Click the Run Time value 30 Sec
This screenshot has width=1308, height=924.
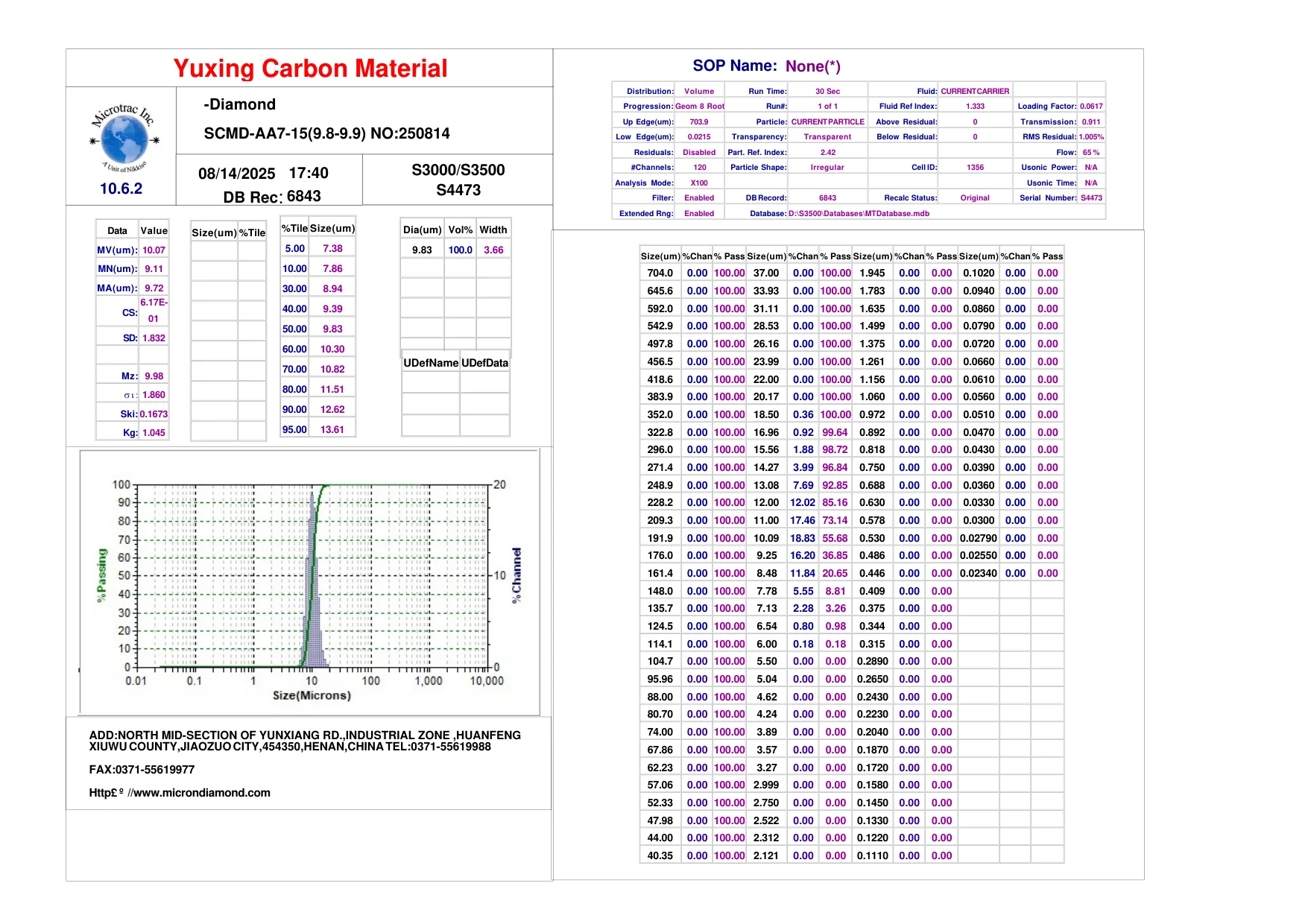tap(827, 92)
